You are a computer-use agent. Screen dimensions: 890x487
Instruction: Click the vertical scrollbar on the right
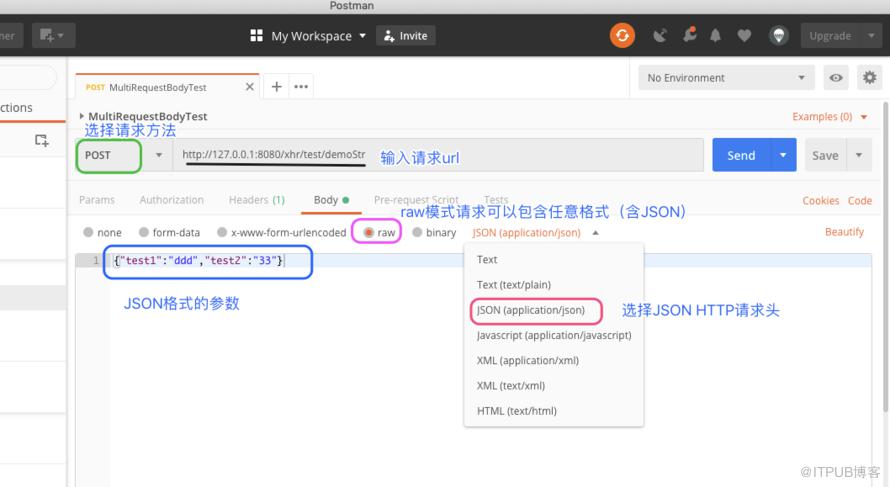885,257
